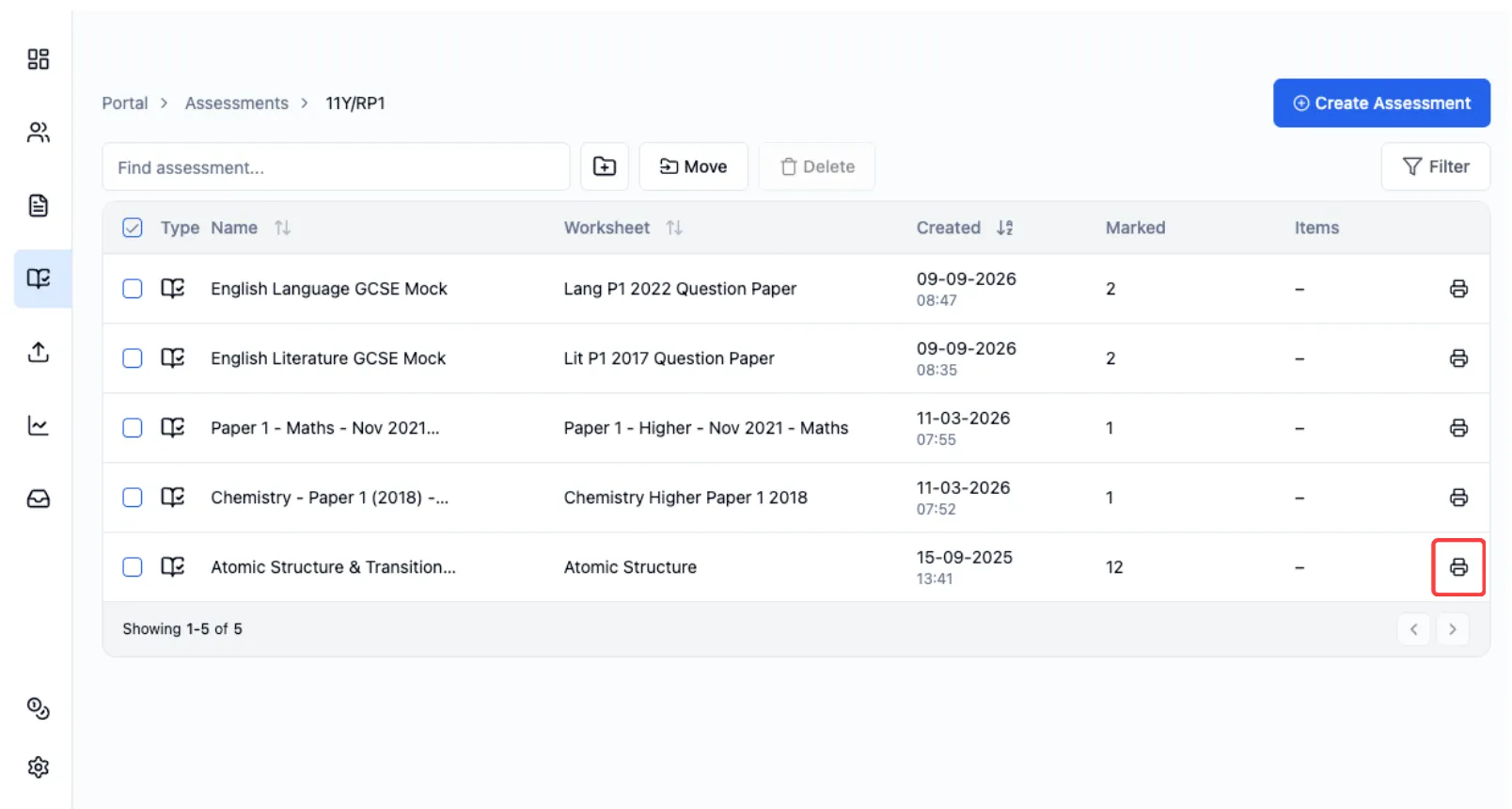Screen dimensions: 1512x809
Task: Click type icon of Atomic Structure row
Action: pyautogui.click(x=173, y=566)
